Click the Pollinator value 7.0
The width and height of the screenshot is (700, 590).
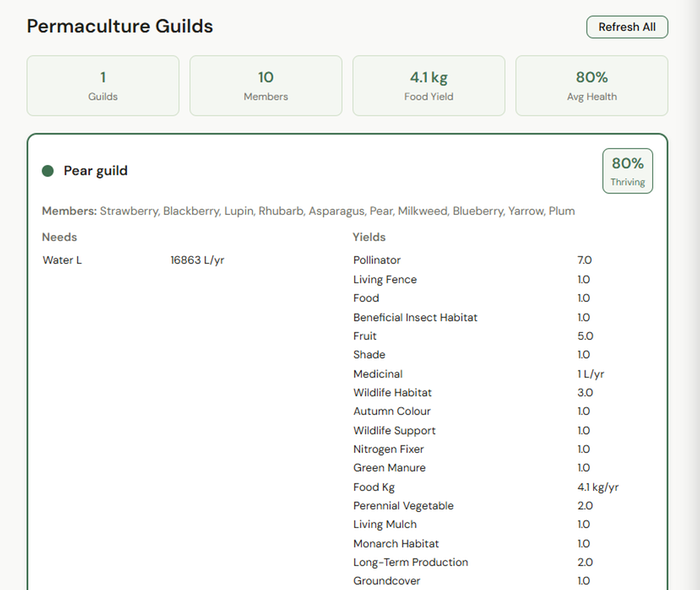584,260
